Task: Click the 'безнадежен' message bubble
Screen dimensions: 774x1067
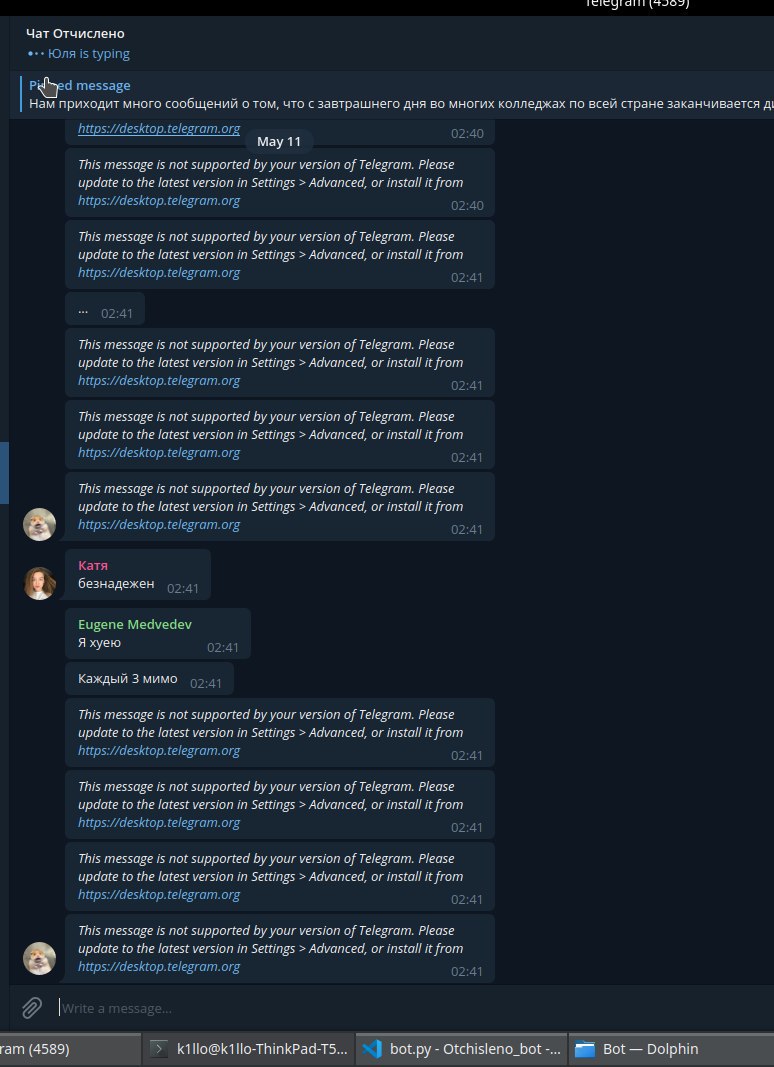Action: [138, 574]
